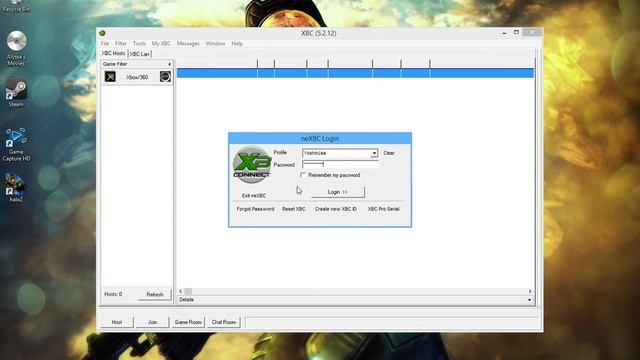Clear the profile field
Viewport: 640px width, 360px height.
pyautogui.click(x=389, y=153)
